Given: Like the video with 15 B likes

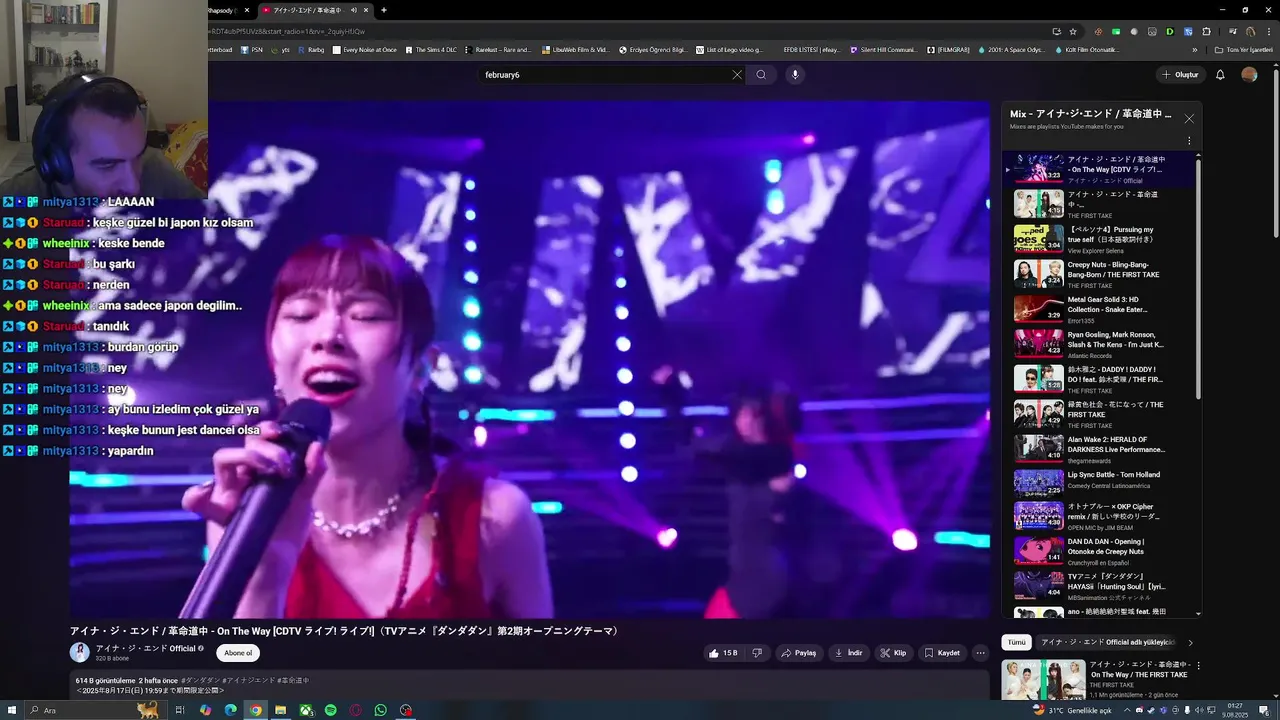Looking at the screenshot, I should pyautogui.click(x=723, y=653).
